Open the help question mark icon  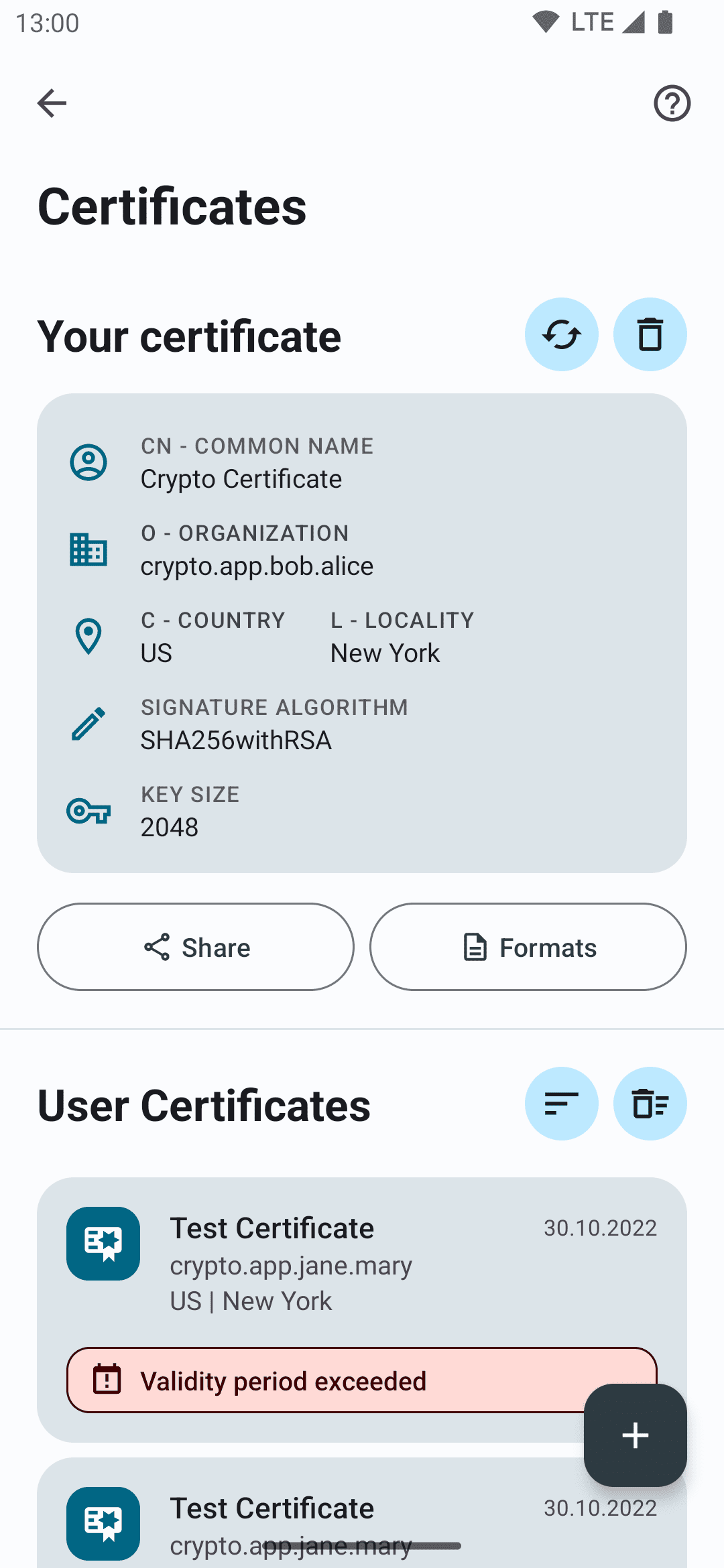(x=672, y=103)
